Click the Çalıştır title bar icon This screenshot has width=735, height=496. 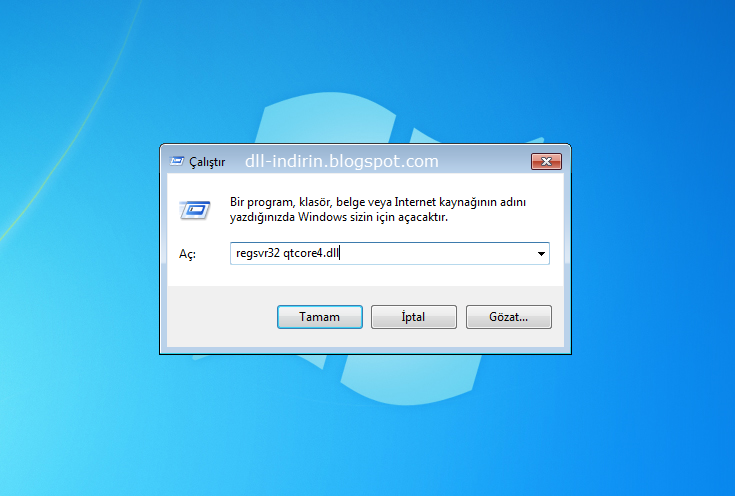(x=177, y=162)
